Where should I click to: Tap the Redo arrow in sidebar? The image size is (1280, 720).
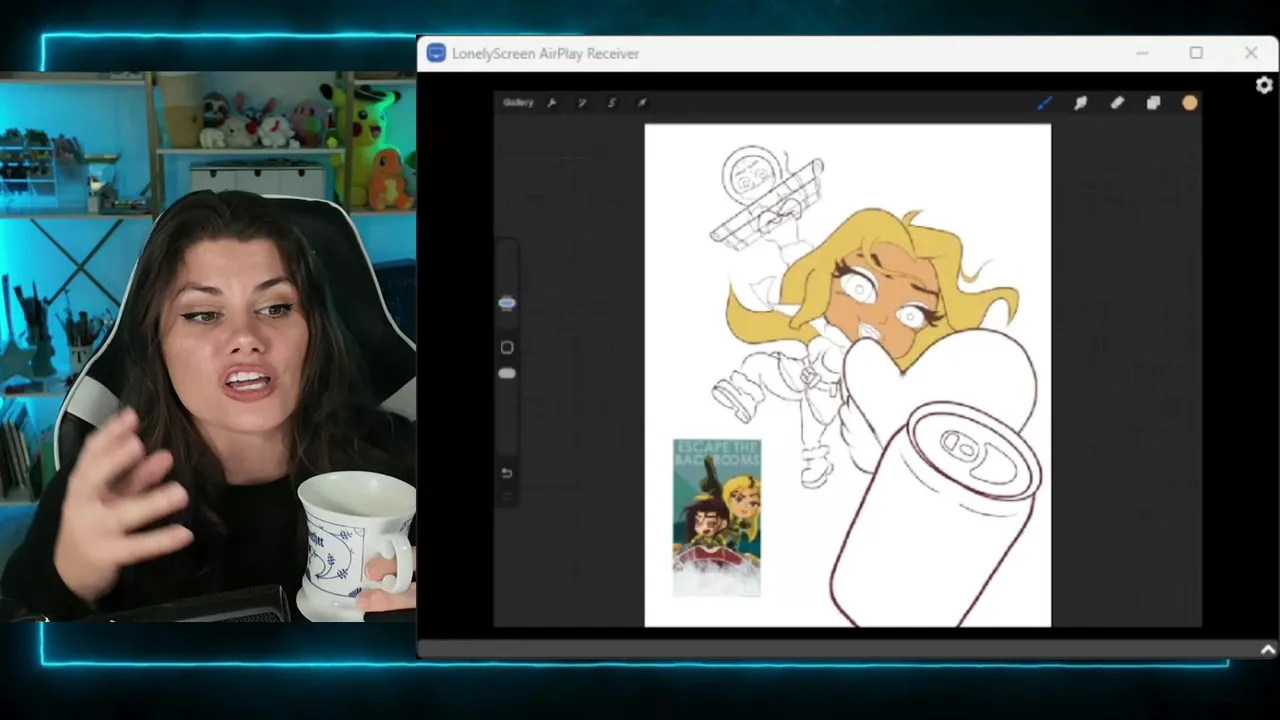coord(507,495)
